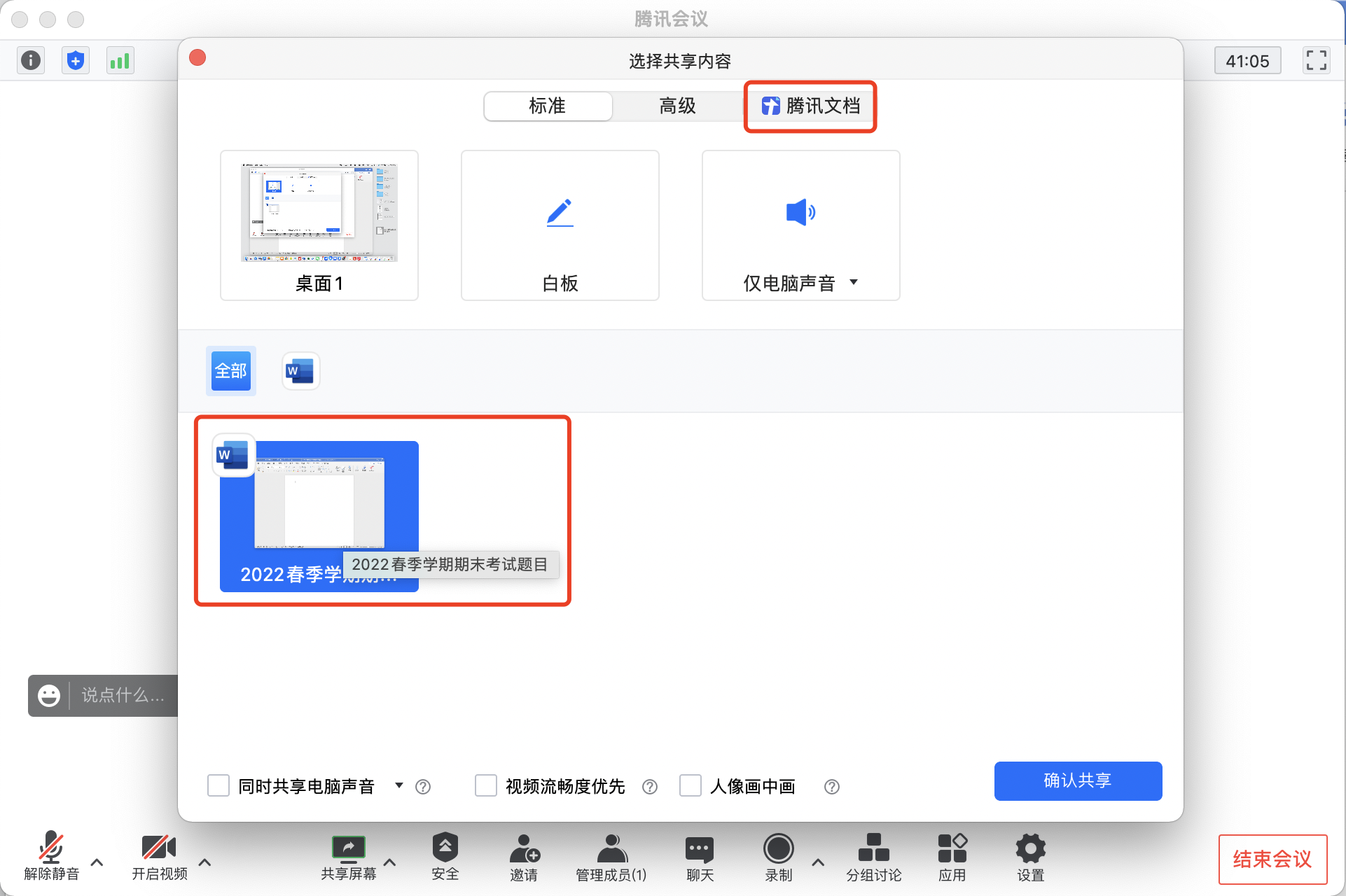The image size is (1346, 896).
Task: Click the 结束会议 button
Action: click(1272, 859)
